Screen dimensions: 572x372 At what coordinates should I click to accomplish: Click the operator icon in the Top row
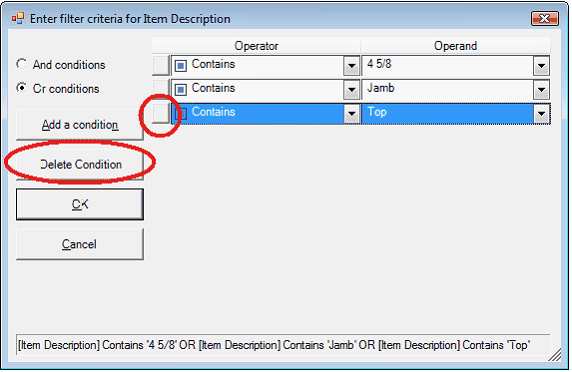(x=181, y=113)
